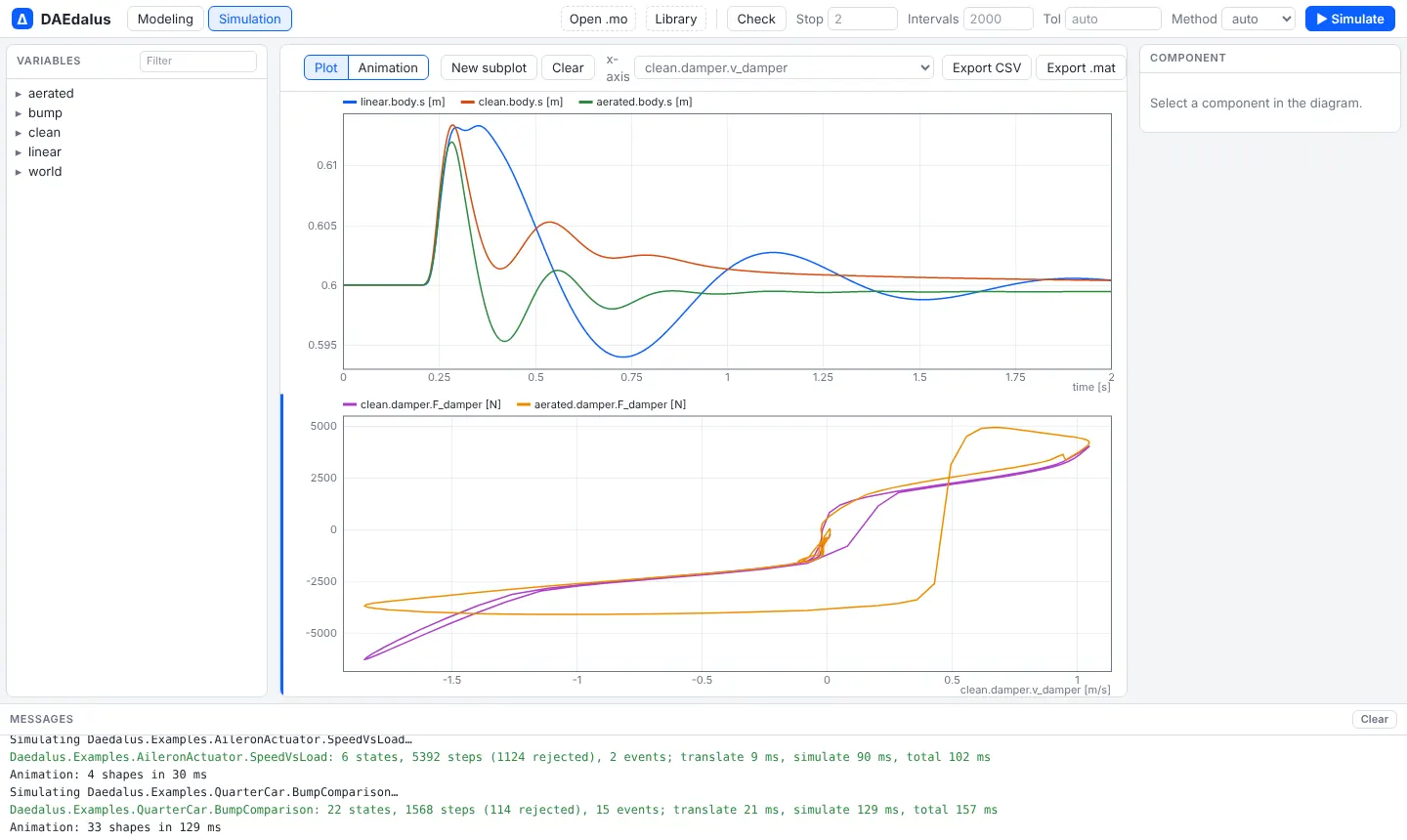Click the Simulate play button
1407x840 pixels.
(x=1350, y=19)
